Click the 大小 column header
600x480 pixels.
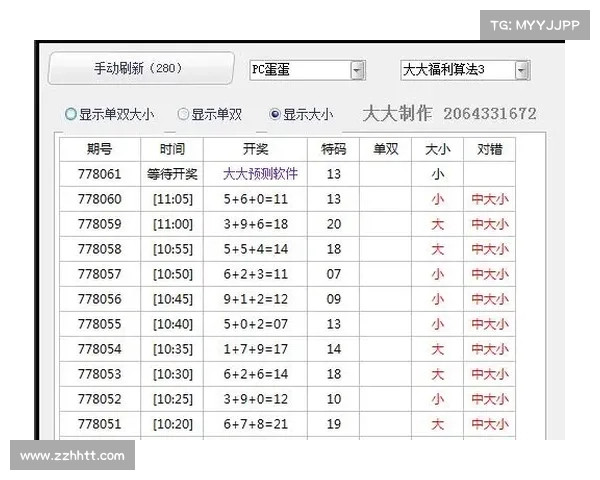[437, 149]
